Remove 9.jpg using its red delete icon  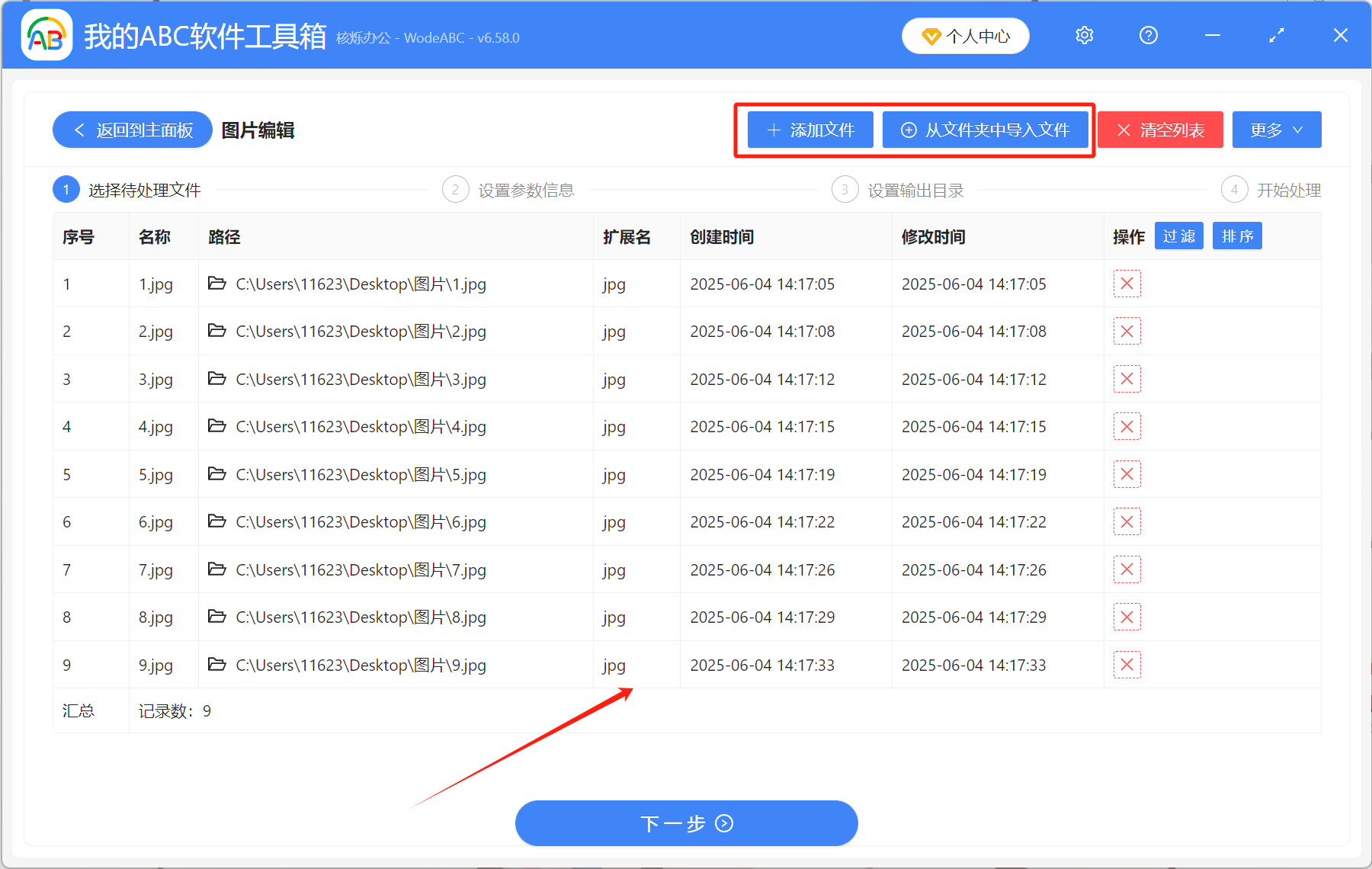1127,664
